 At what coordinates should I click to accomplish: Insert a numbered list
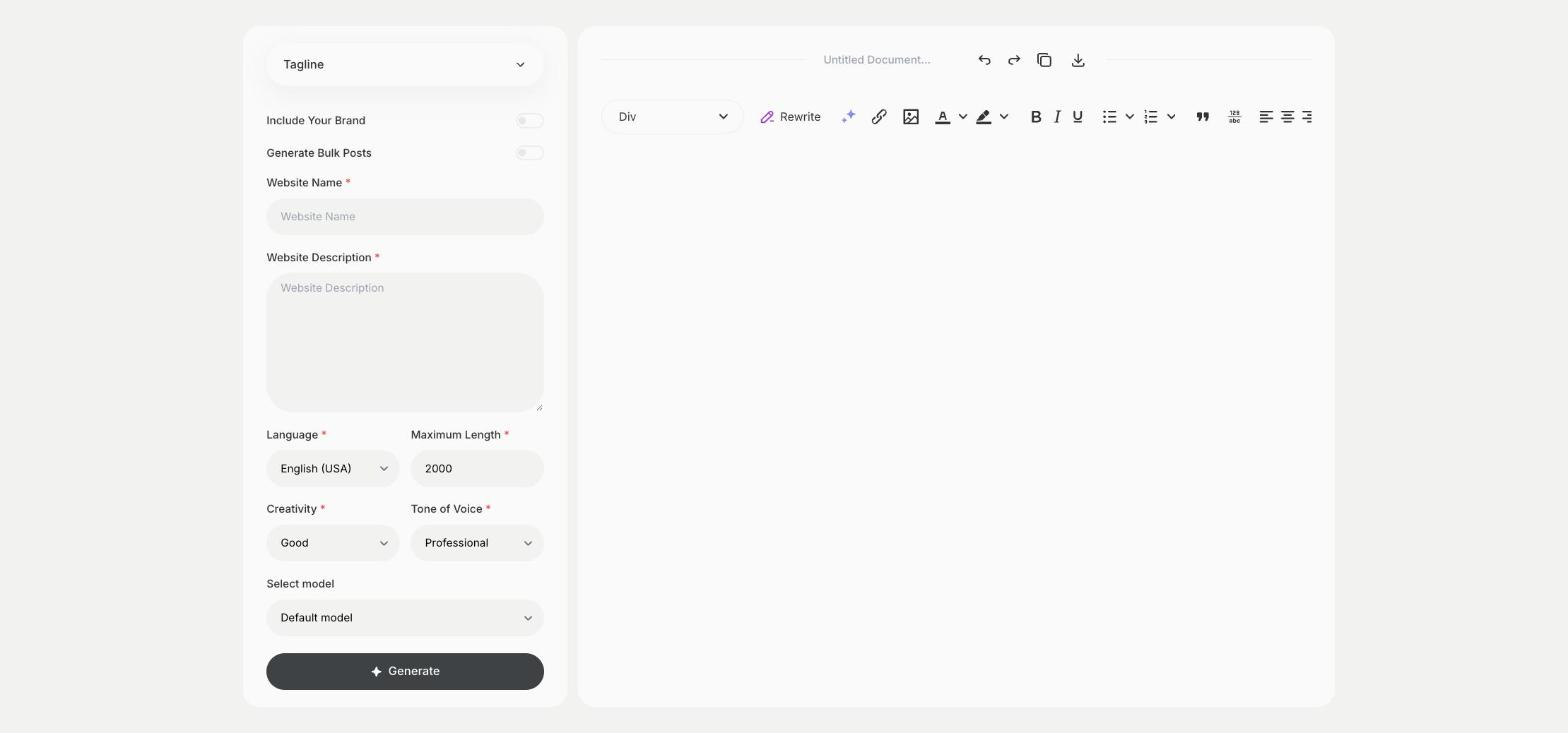point(1151,117)
